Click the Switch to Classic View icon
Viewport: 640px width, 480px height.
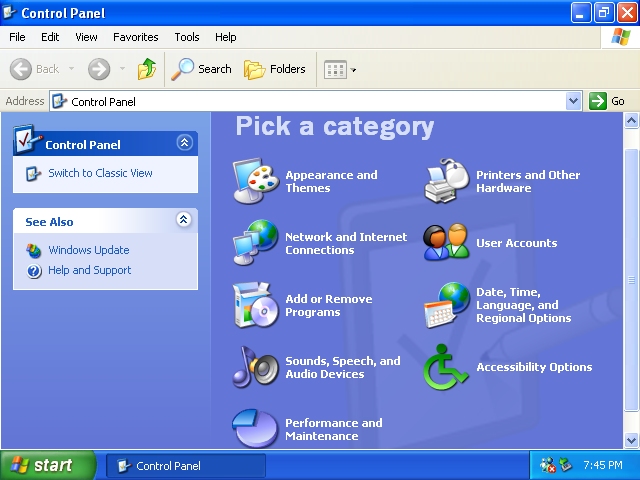(33, 173)
